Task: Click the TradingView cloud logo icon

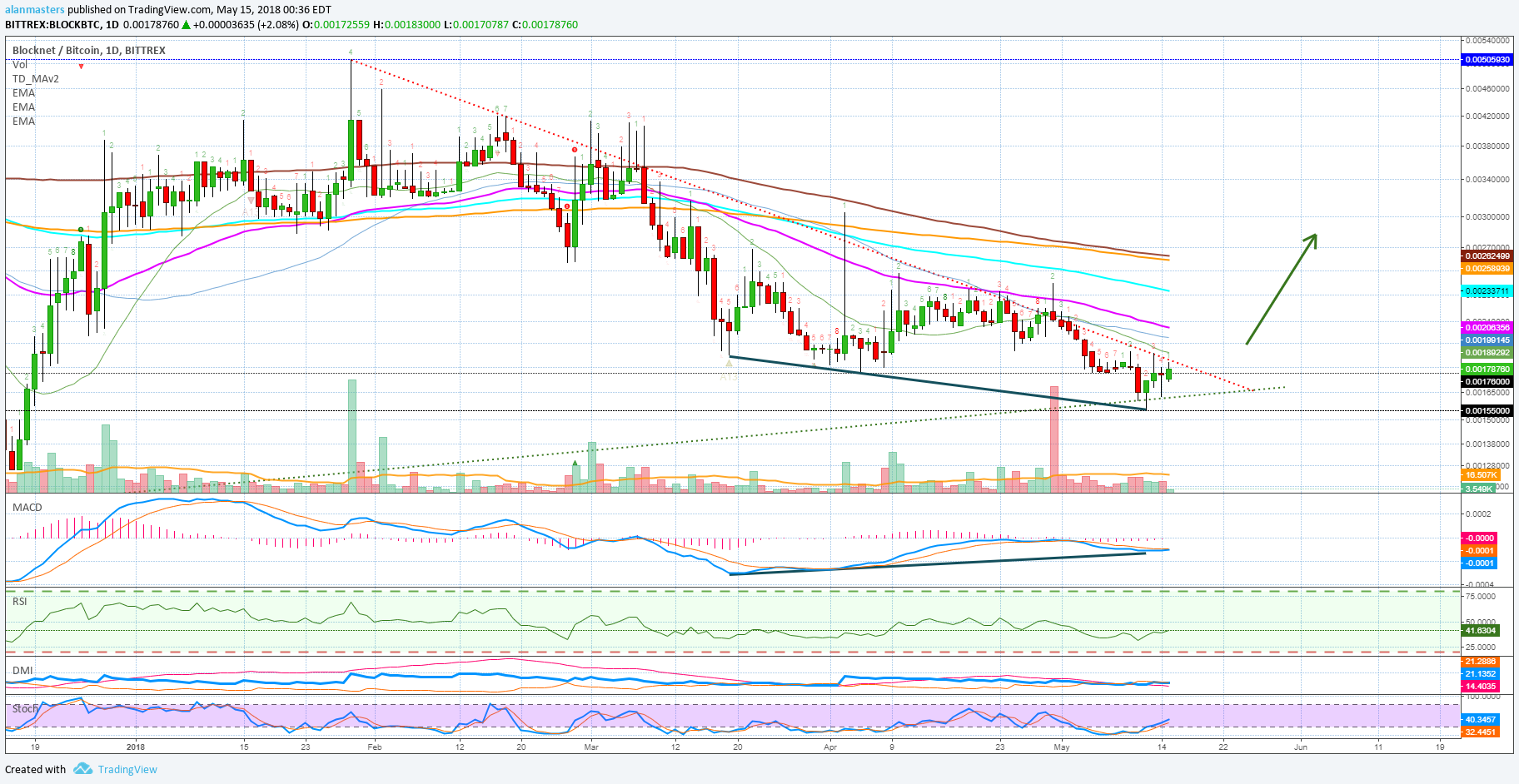Action: click(x=82, y=768)
